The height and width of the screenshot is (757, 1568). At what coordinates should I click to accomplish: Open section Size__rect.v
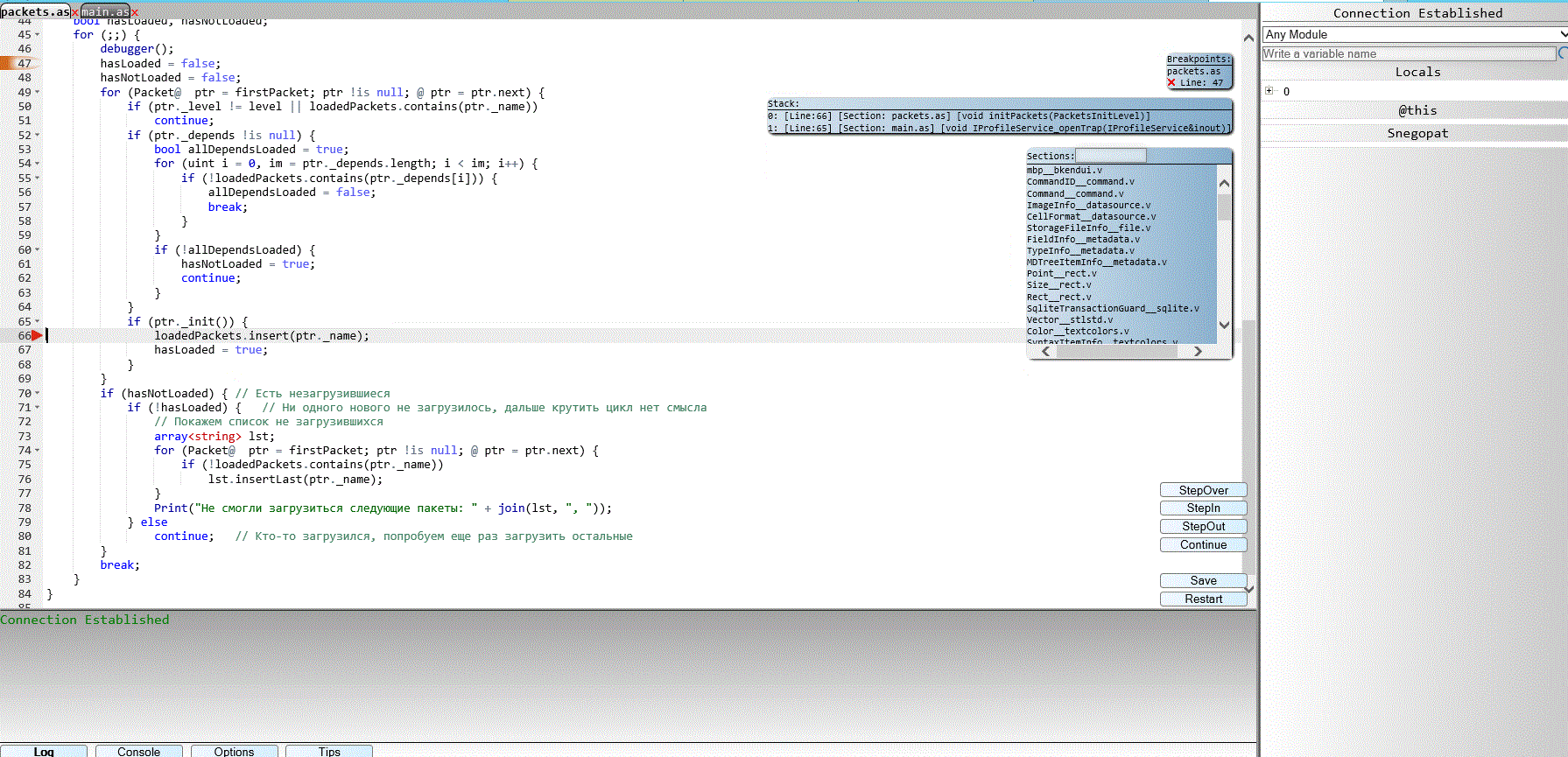[1058, 284]
